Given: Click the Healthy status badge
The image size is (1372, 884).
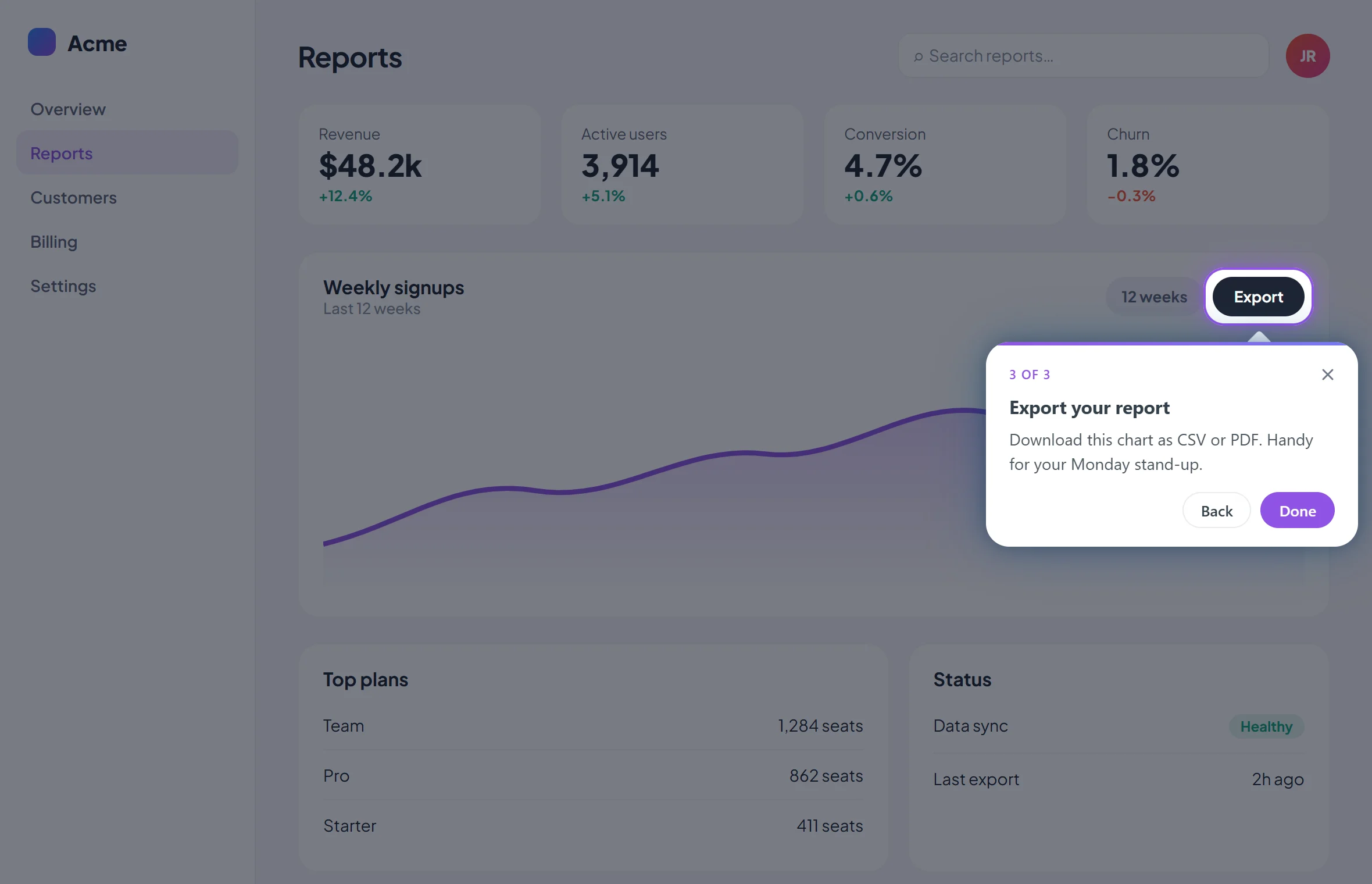Looking at the screenshot, I should (1266, 726).
